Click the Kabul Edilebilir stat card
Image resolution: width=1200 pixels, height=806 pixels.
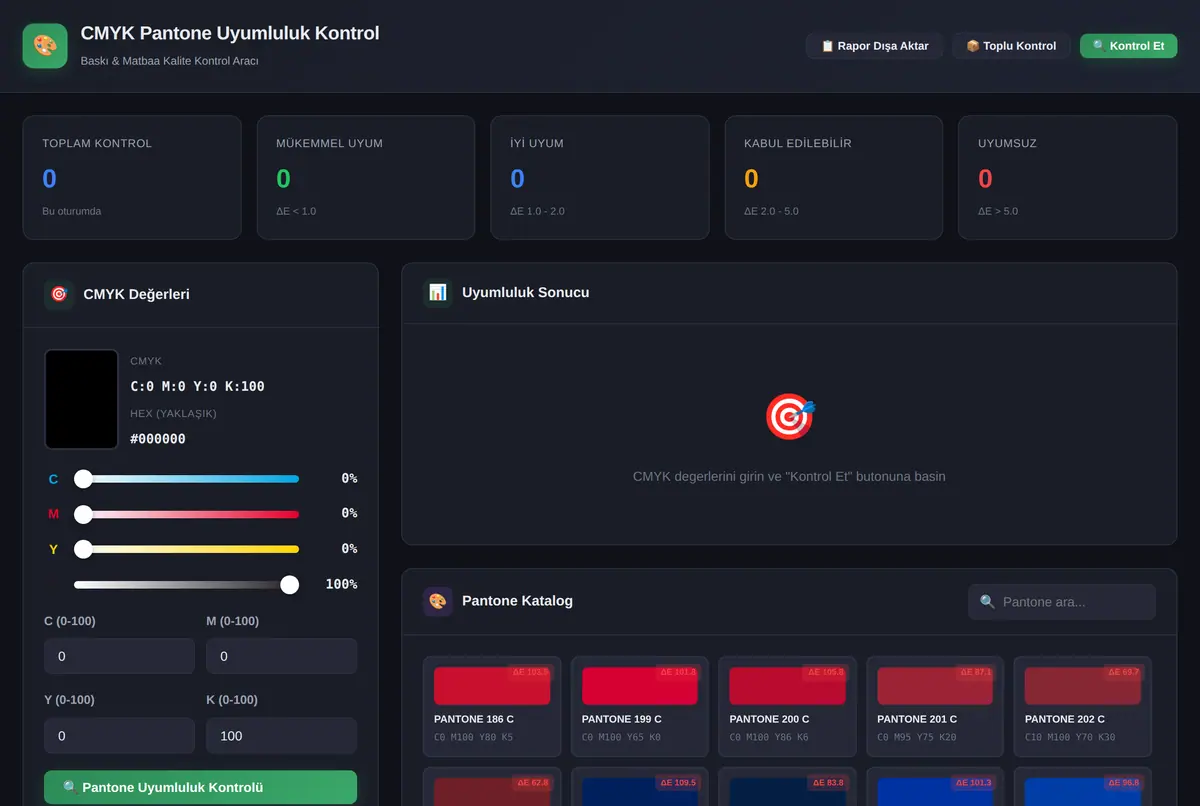point(834,177)
